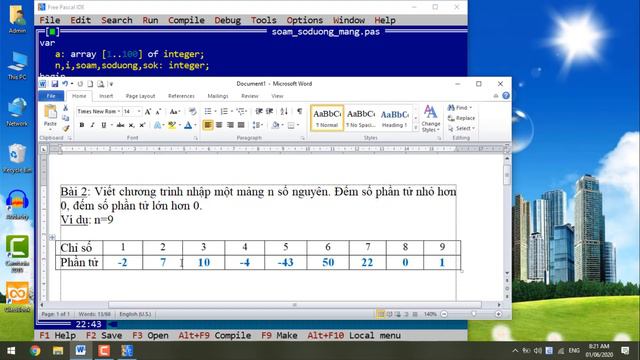Apply superscript formatting
Image resolution: width=640 pixels, height=360 pixels.
coord(142,125)
